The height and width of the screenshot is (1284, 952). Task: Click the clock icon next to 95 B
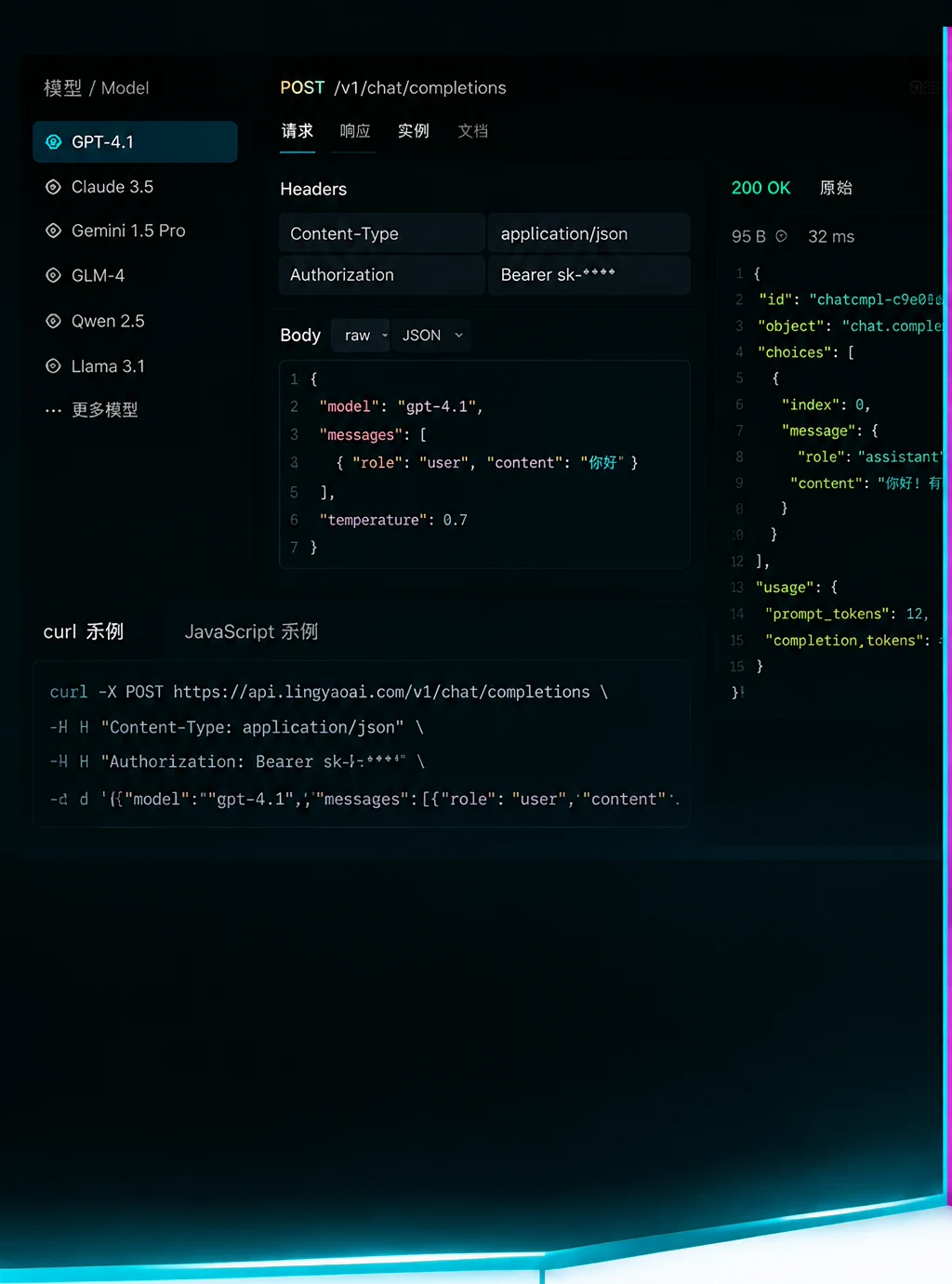click(782, 236)
